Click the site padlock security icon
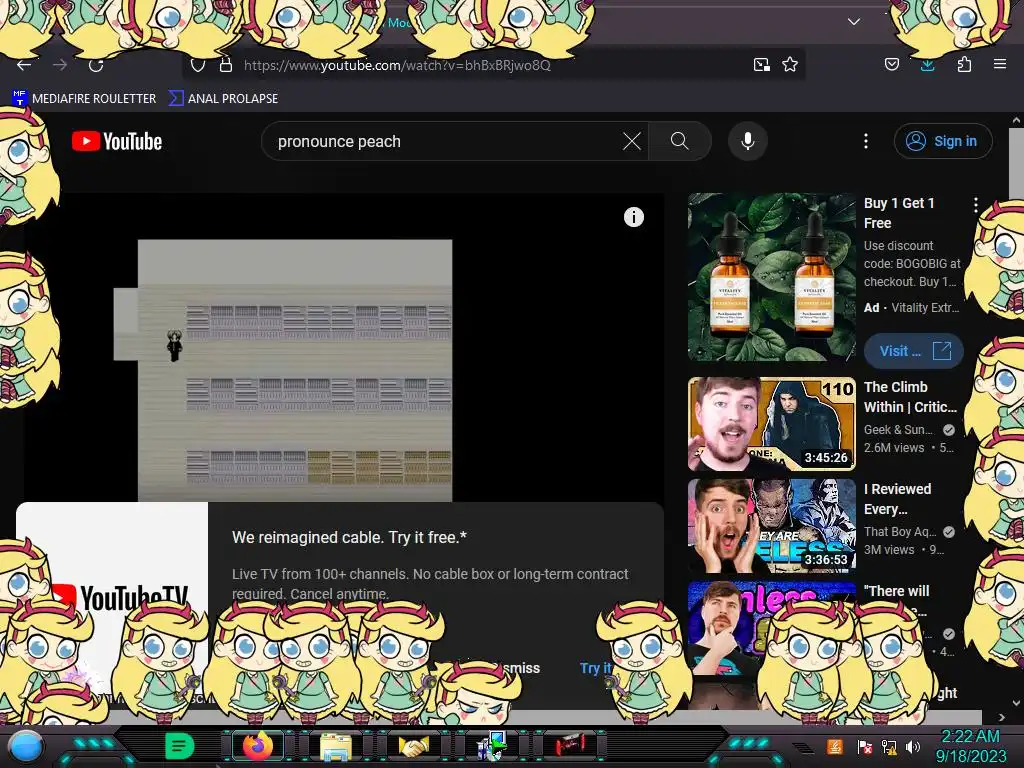Screen dimensions: 1024x768 coord(226,65)
